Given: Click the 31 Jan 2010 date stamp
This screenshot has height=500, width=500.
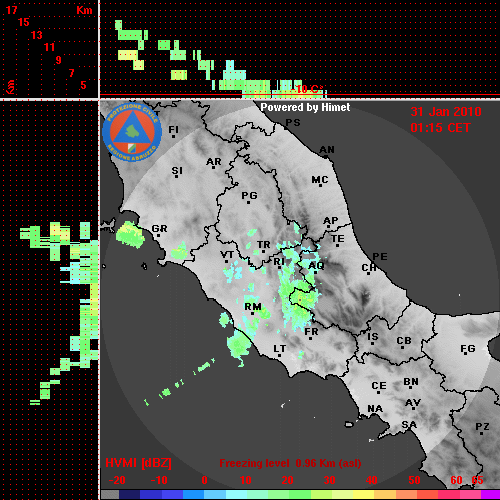Looking at the screenshot, I should click(446, 112).
